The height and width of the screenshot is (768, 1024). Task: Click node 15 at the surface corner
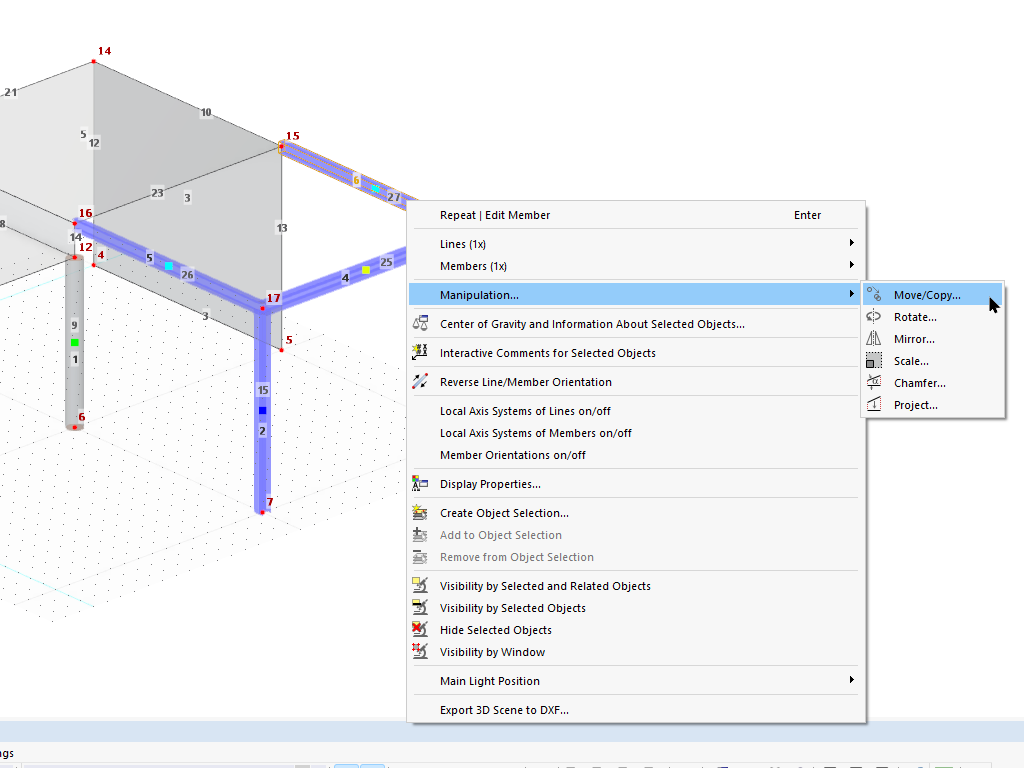(281, 146)
